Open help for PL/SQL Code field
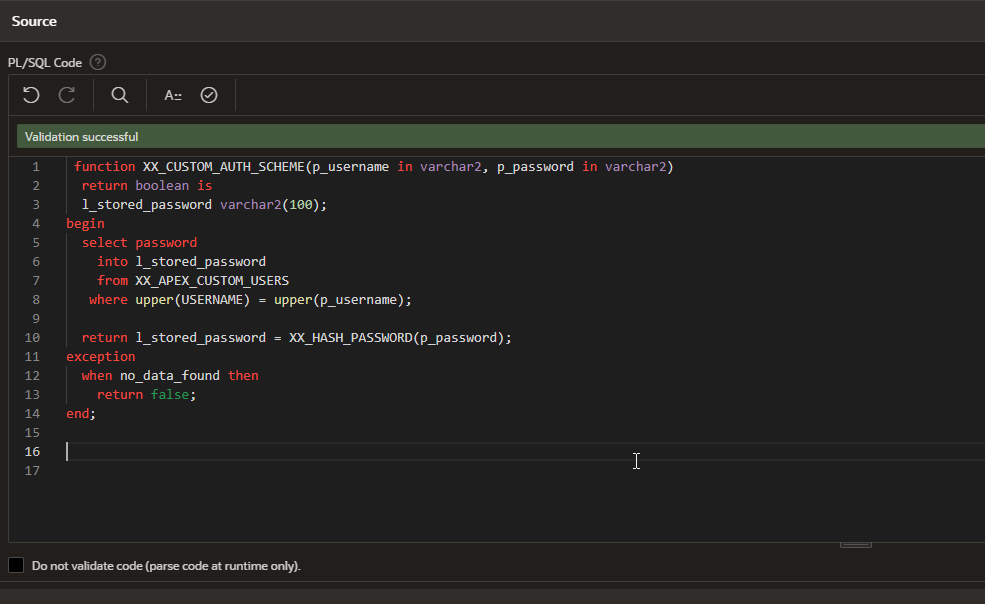 (97, 62)
